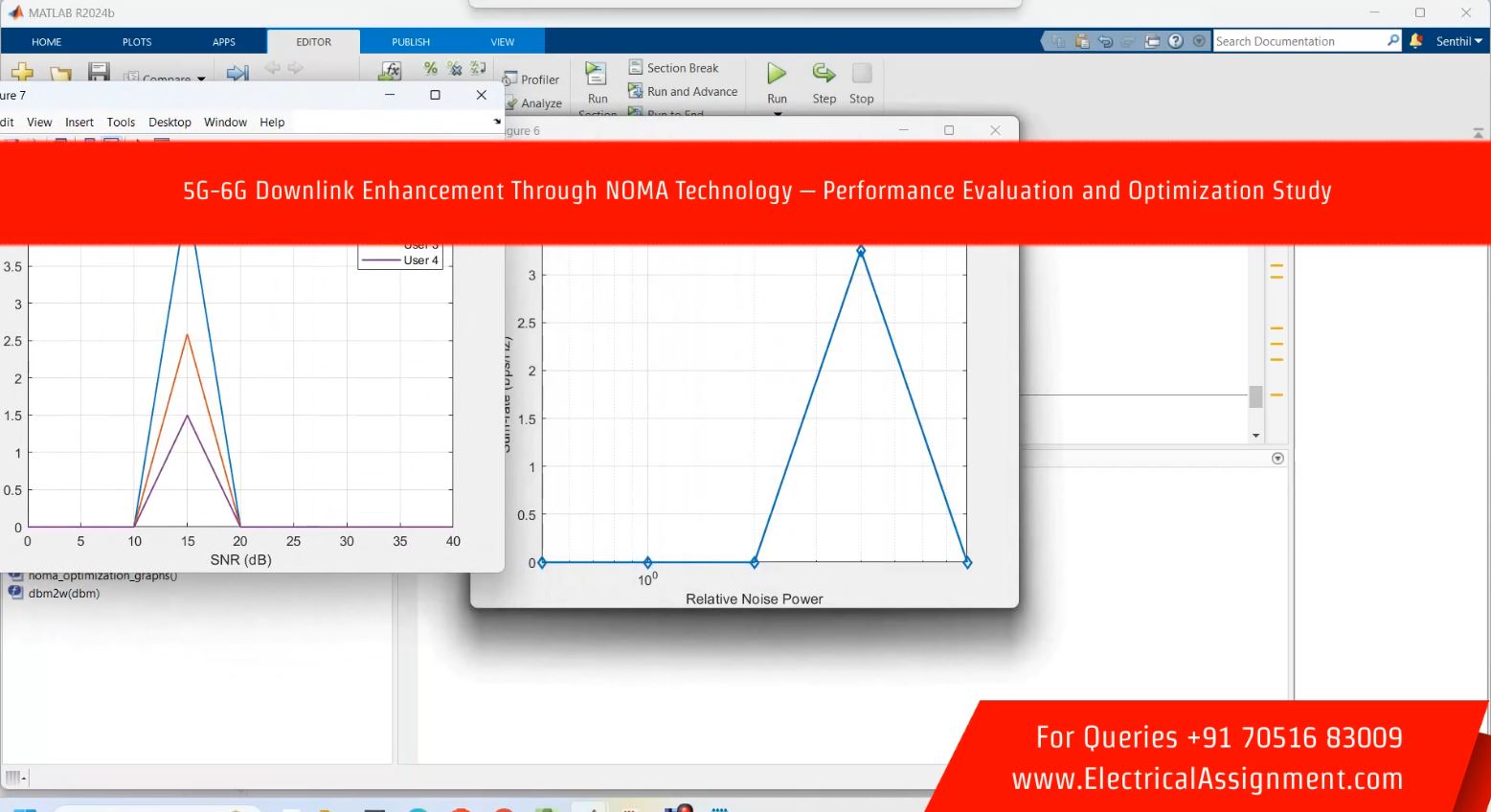The image size is (1491, 812).
Task: Open the Run button dropdown arrow
Action: pos(777,113)
